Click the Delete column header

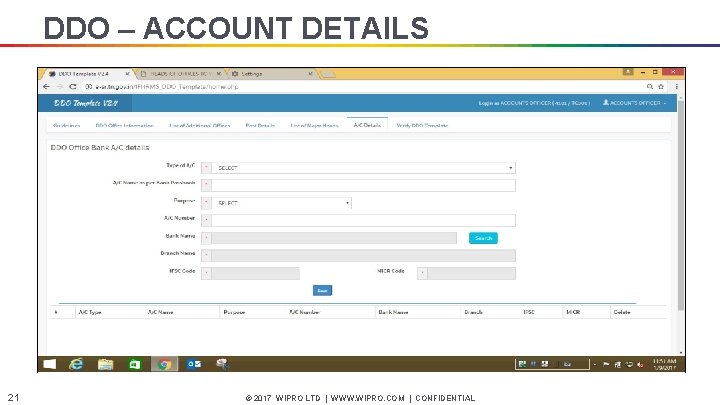point(622,312)
